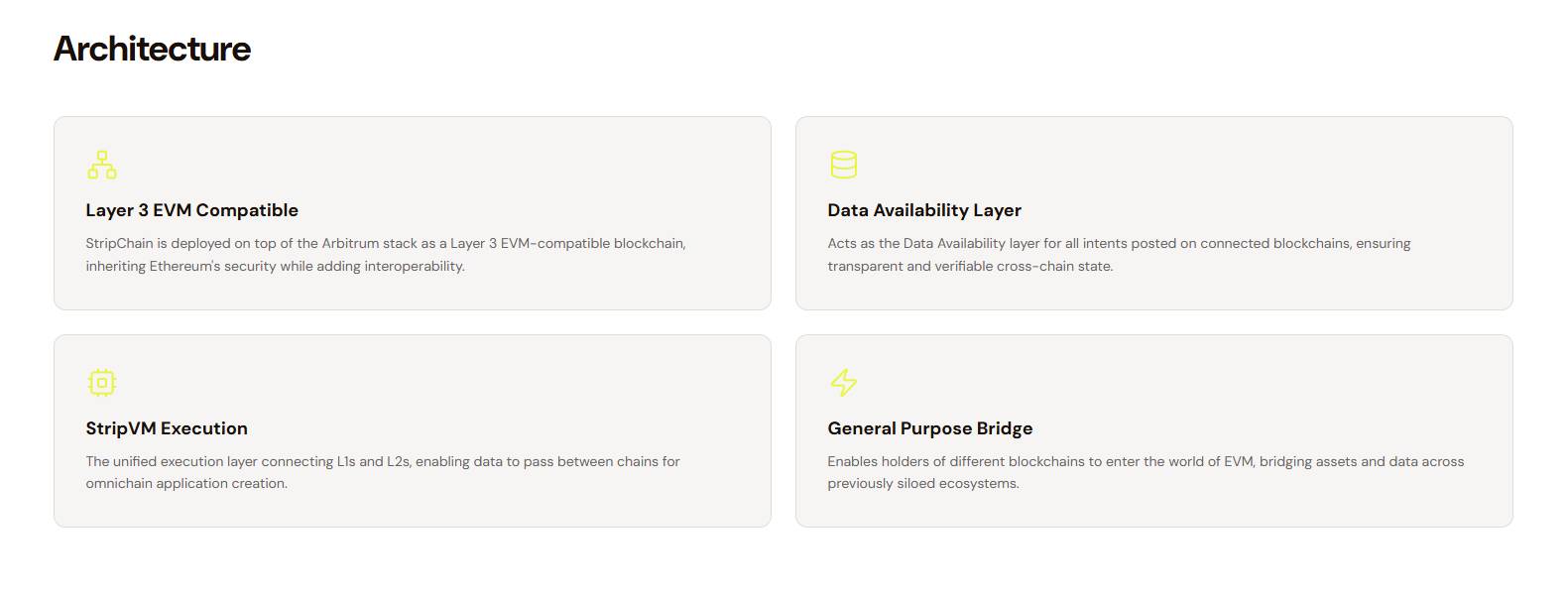Click the StripVM Execution heading
The height and width of the screenshot is (601, 1568).
click(167, 428)
